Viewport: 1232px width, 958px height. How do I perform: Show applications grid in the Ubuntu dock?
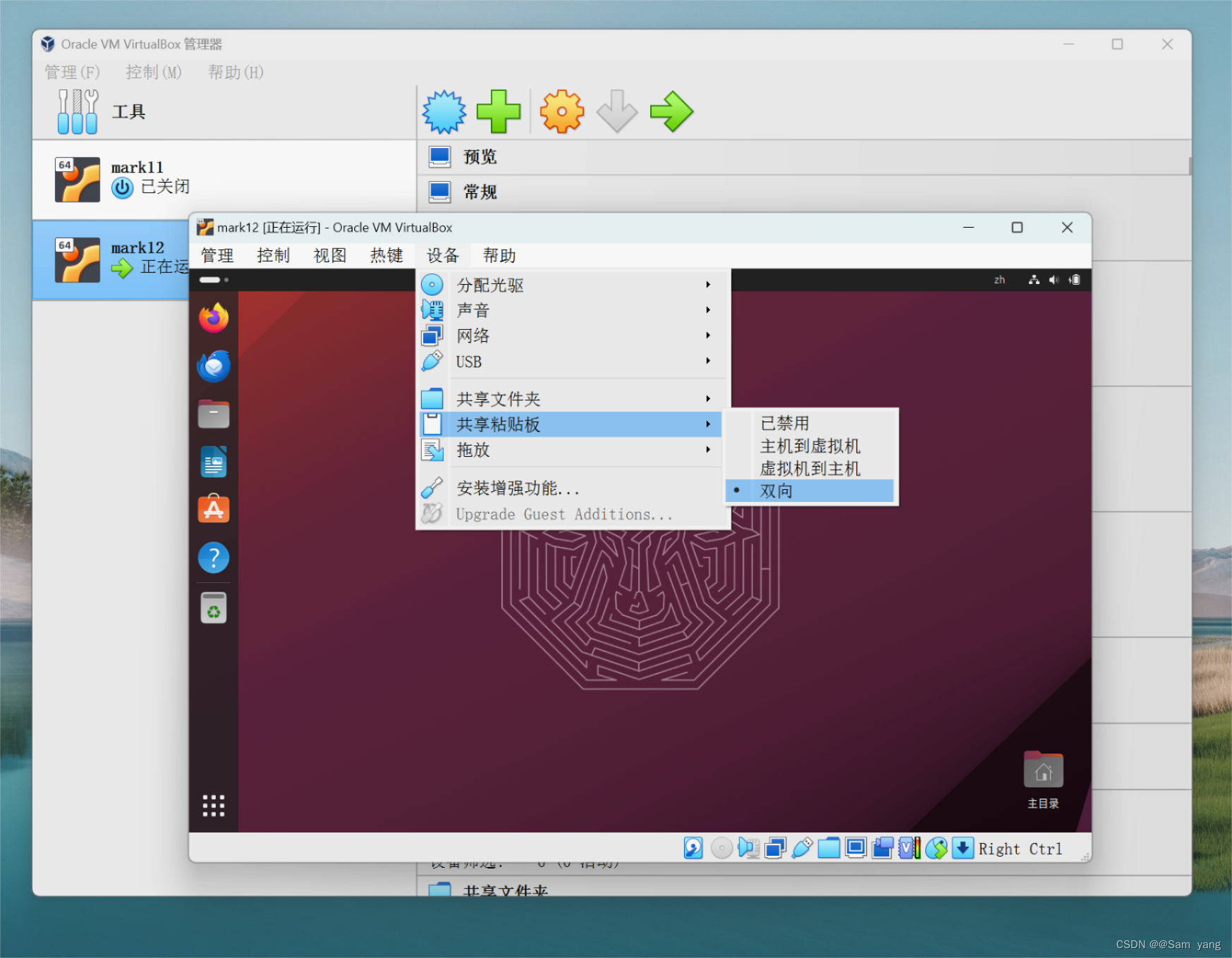(x=214, y=806)
